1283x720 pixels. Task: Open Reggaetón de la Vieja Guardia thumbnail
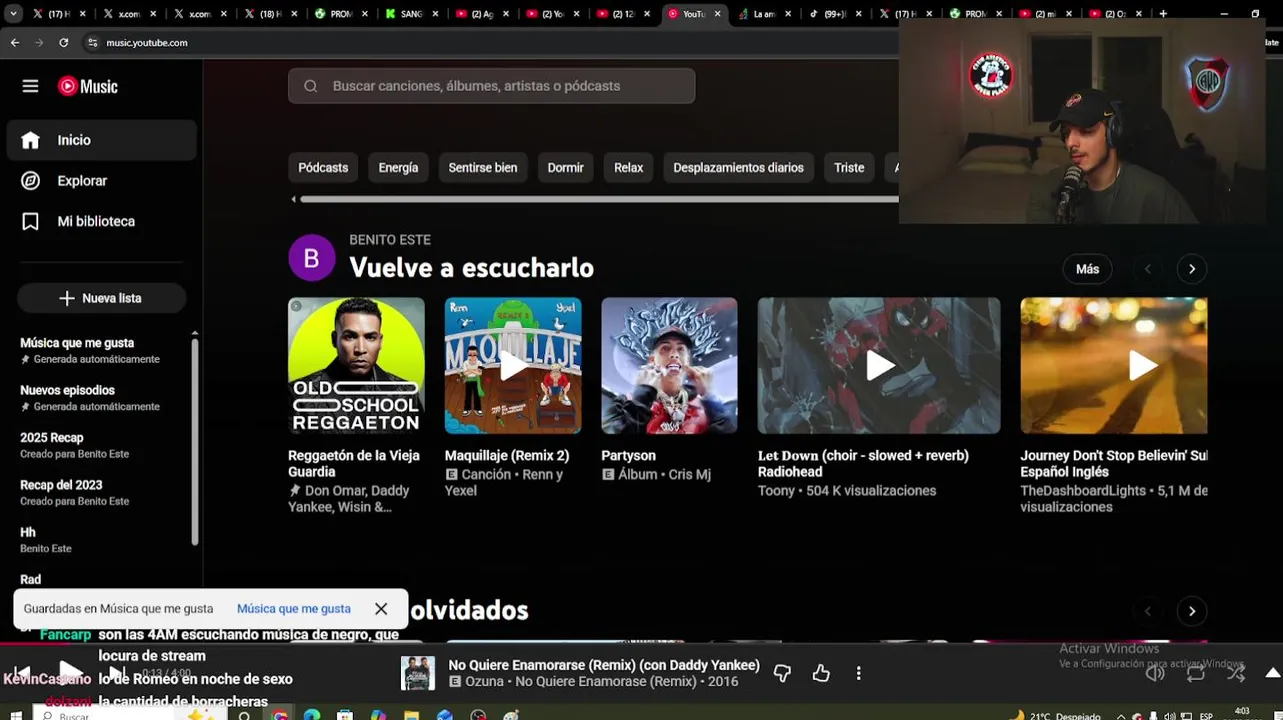(356, 365)
